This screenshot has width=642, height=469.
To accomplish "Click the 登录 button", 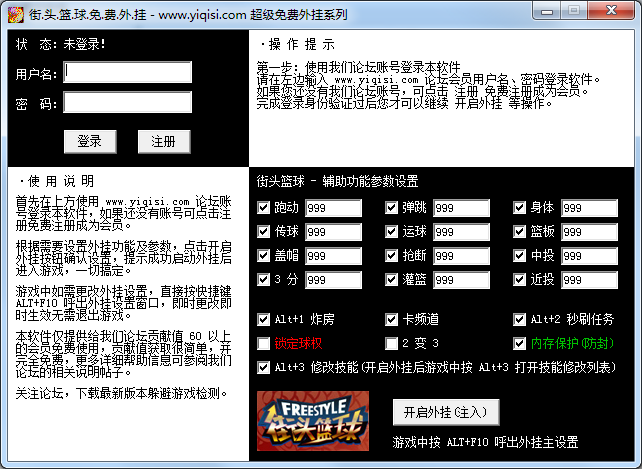I will (90, 142).
